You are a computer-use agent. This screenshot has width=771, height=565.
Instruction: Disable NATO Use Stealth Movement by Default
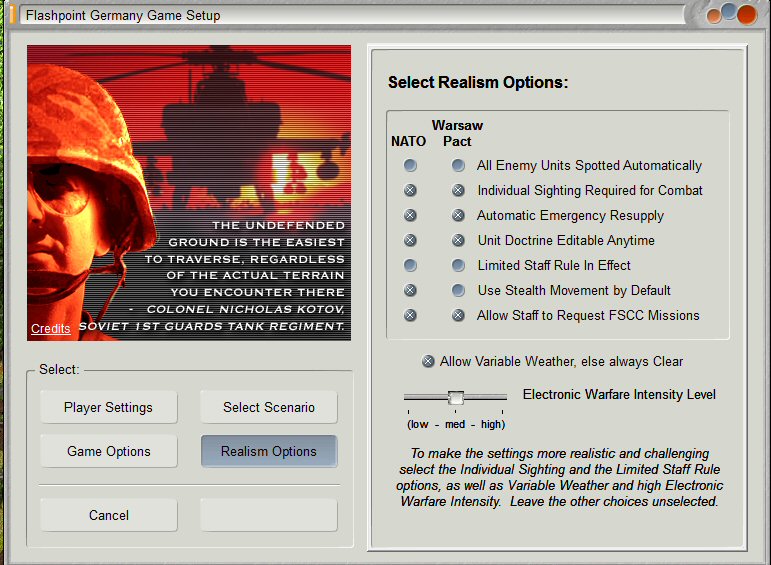(x=410, y=291)
